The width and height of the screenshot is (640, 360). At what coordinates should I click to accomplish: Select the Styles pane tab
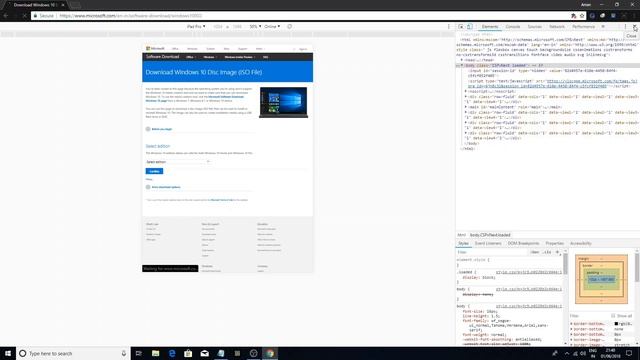[463, 243]
